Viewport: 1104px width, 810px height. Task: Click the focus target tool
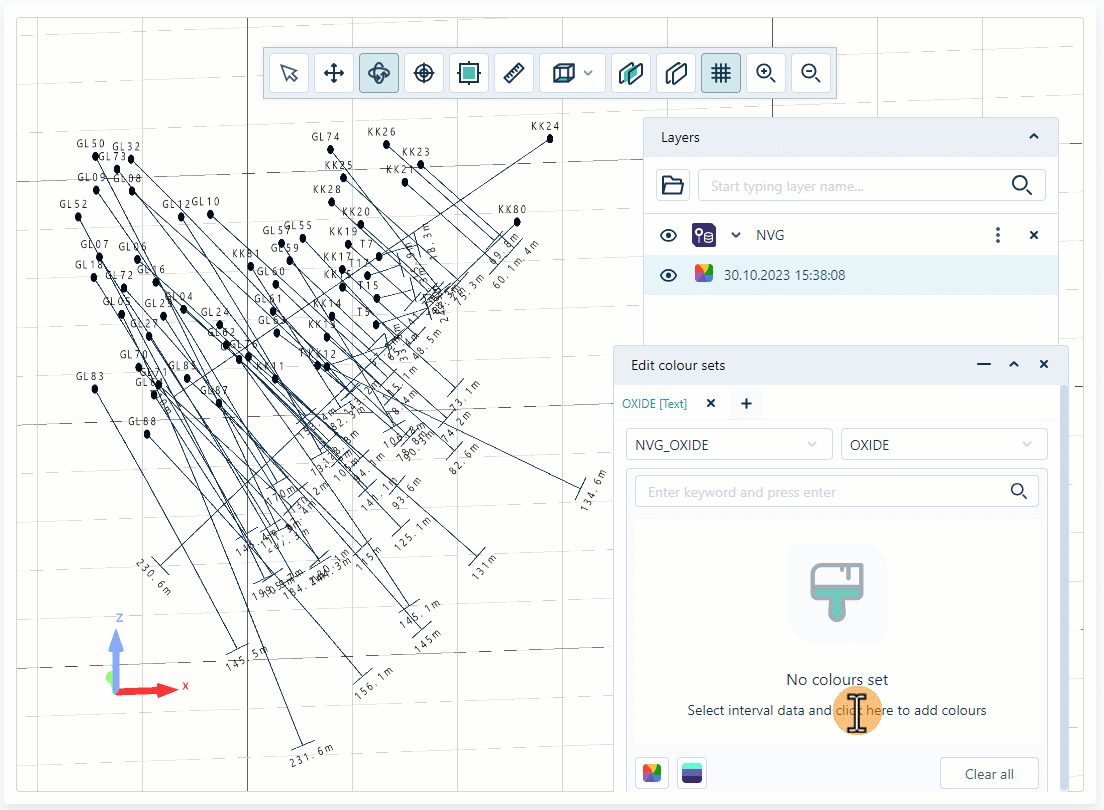(x=423, y=72)
